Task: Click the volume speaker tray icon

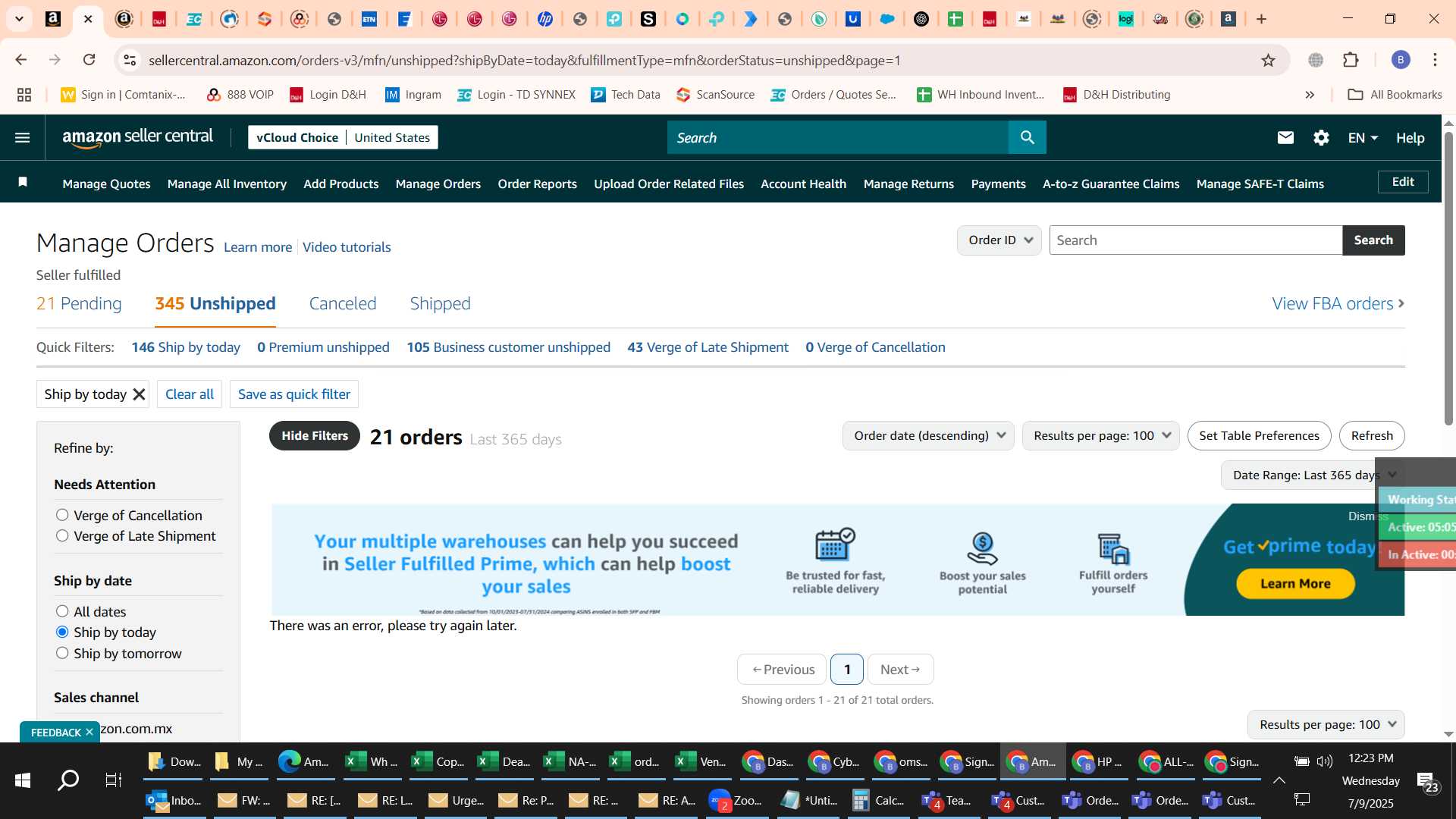Action: click(1325, 761)
